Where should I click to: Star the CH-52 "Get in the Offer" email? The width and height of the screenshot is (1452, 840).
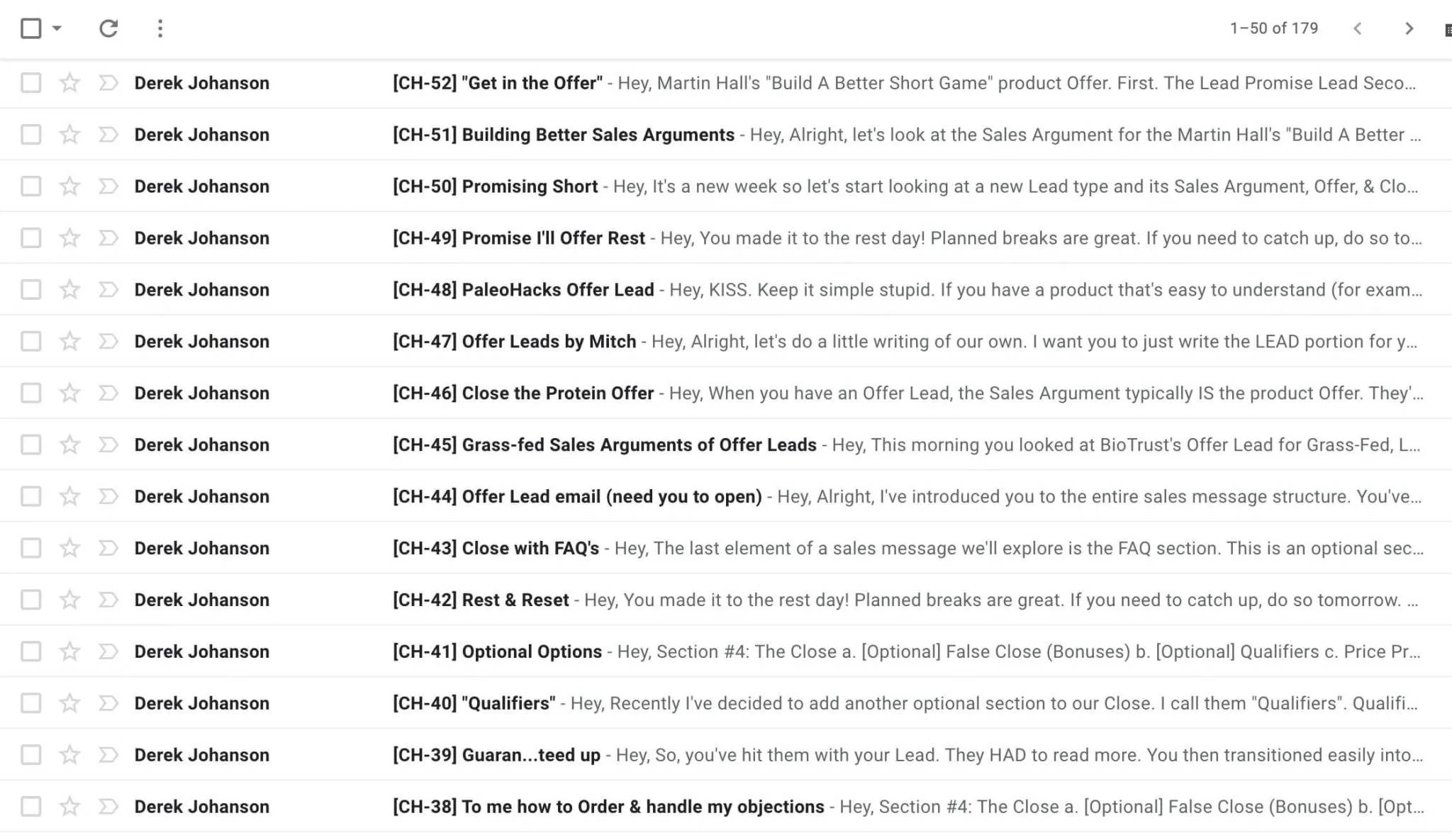click(69, 83)
